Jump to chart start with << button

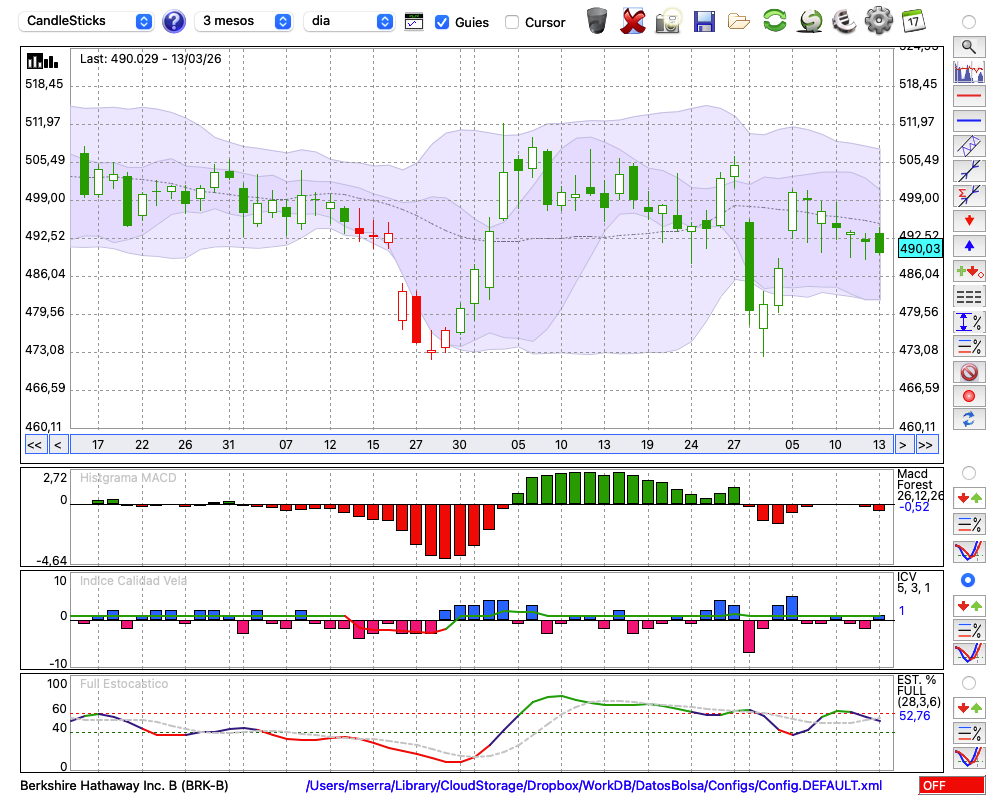pos(34,445)
